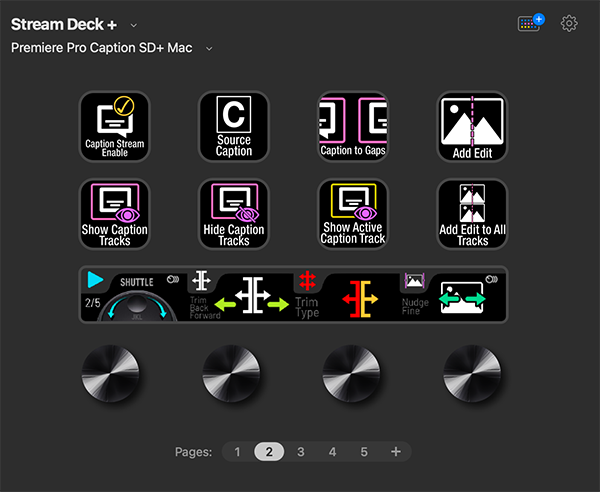Go to page 3
Viewport: 600px width, 492px height.
tap(301, 452)
